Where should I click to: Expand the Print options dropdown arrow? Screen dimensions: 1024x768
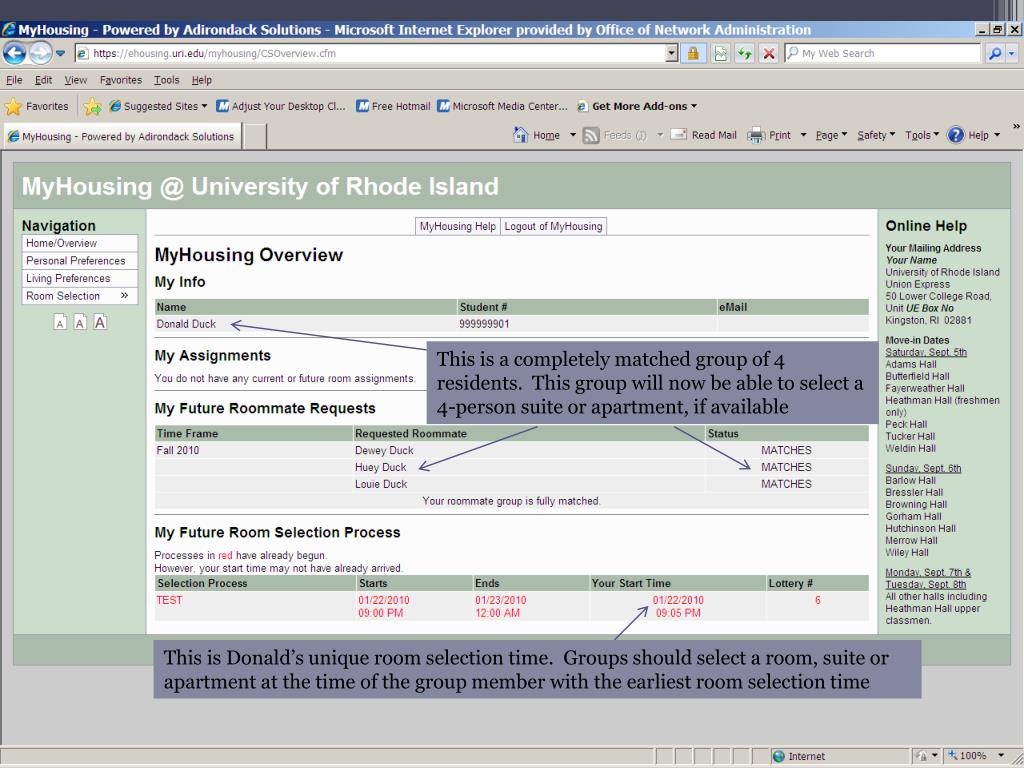click(803, 135)
